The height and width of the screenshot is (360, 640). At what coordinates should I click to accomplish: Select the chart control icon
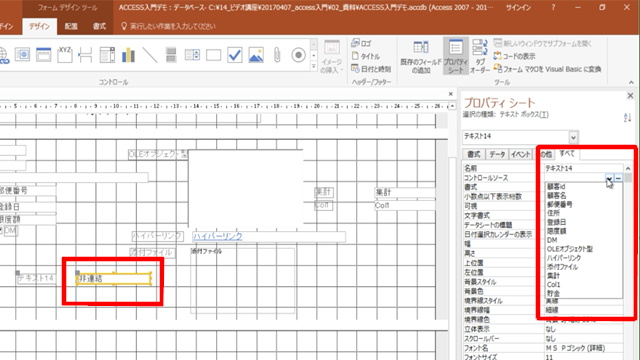coord(128,55)
